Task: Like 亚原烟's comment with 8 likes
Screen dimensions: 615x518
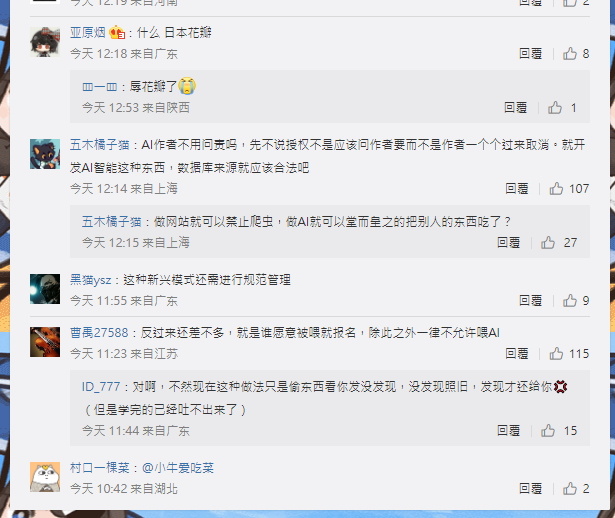Action: [570, 53]
